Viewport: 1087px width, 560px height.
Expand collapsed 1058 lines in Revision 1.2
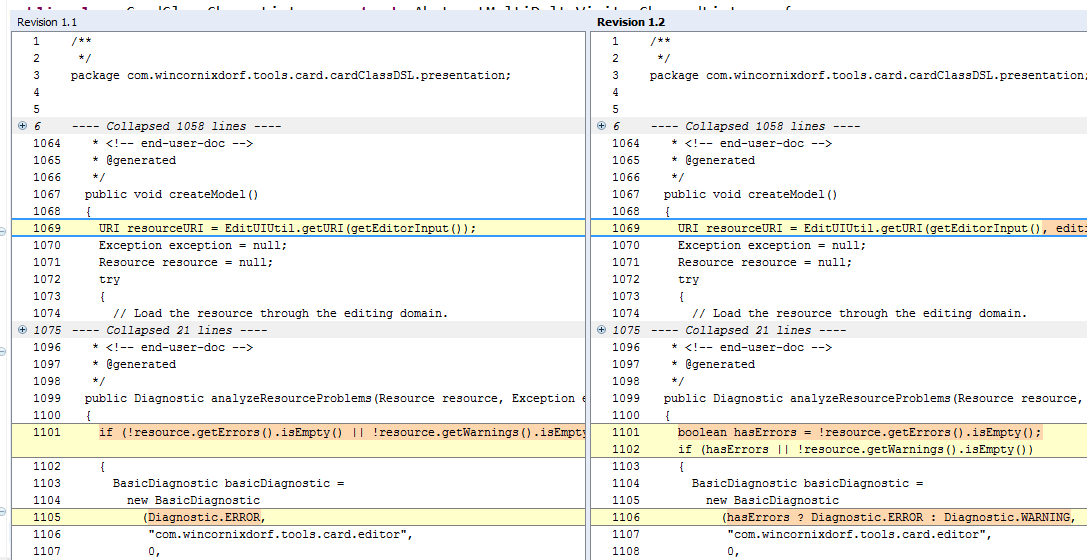(x=601, y=126)
